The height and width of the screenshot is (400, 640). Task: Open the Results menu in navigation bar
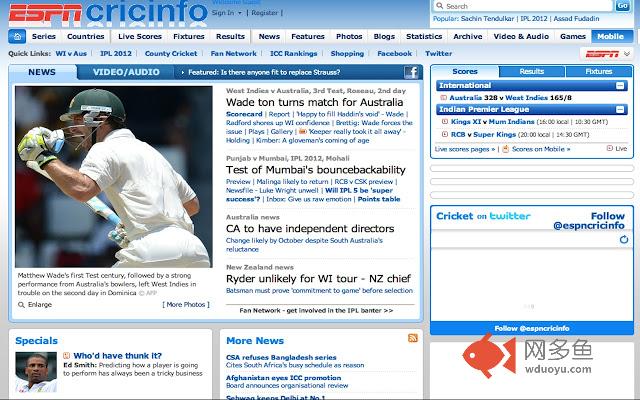pos(230,36)
